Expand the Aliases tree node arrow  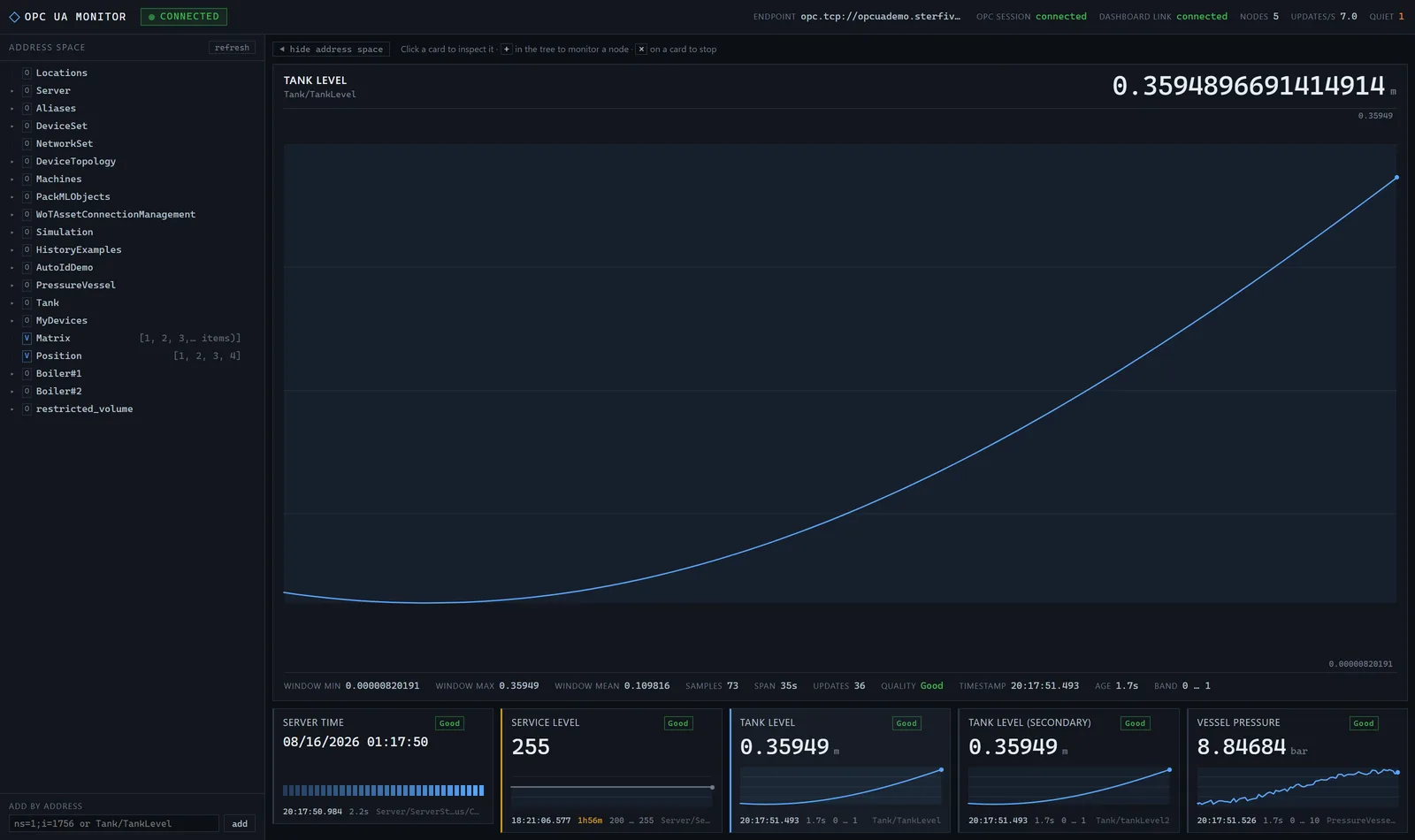[x=11, y=109]
